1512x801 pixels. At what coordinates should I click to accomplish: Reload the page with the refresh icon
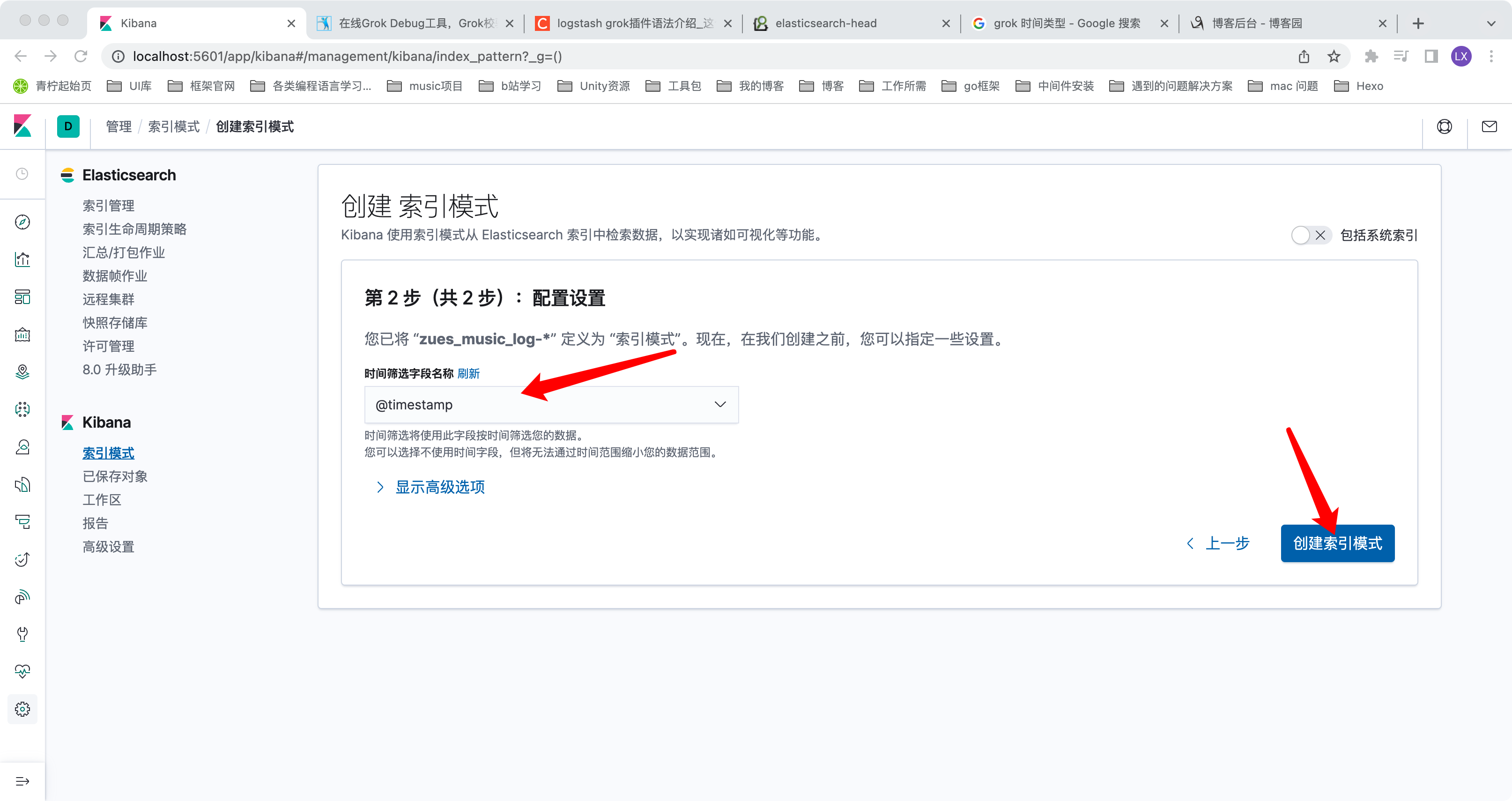(x=81, y=56)
